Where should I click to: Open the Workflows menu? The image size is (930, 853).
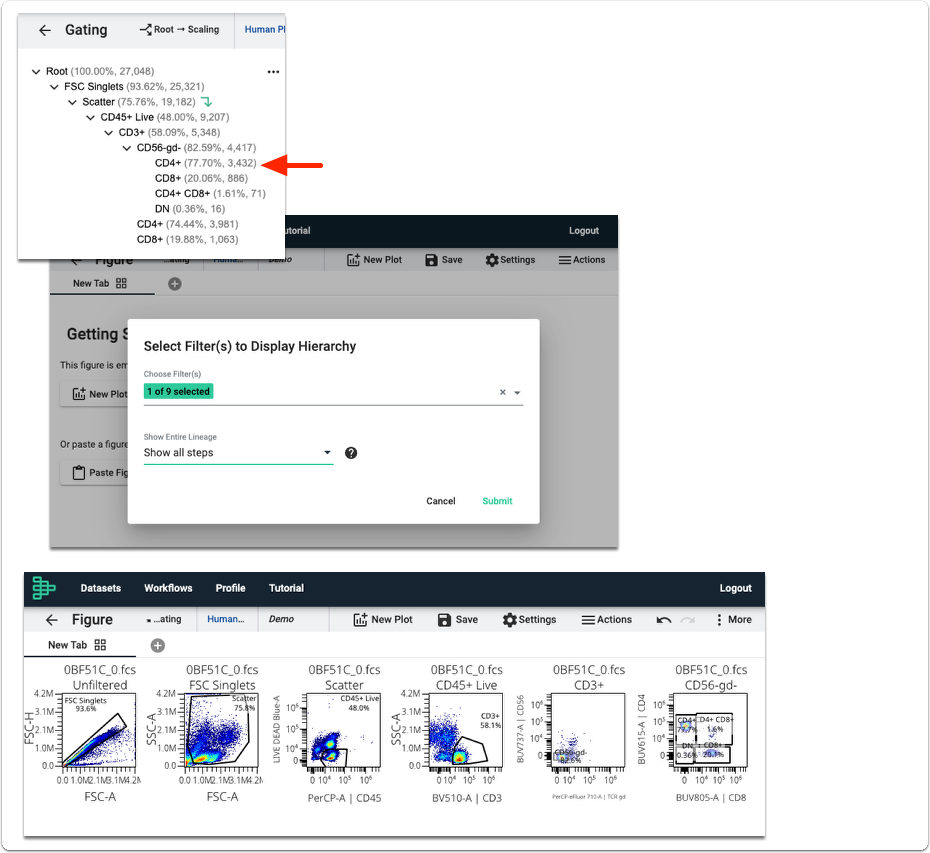[x=168, y=588]
